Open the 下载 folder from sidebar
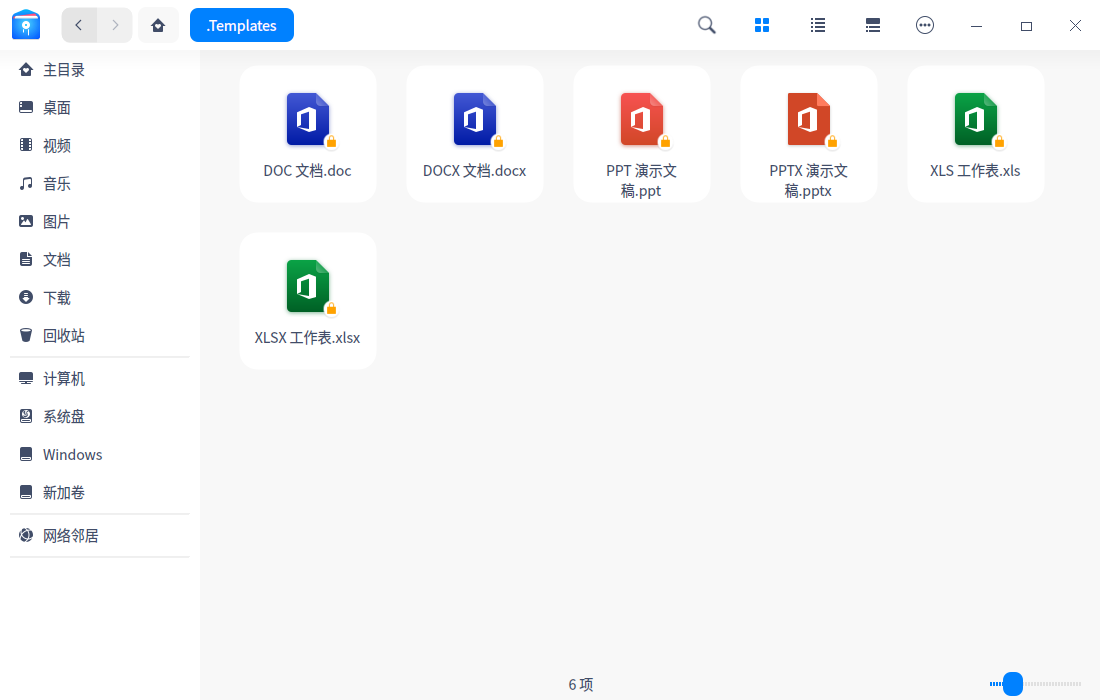Image resolution: width=1100 pixels, height=700 pixels. pos(57,297)
